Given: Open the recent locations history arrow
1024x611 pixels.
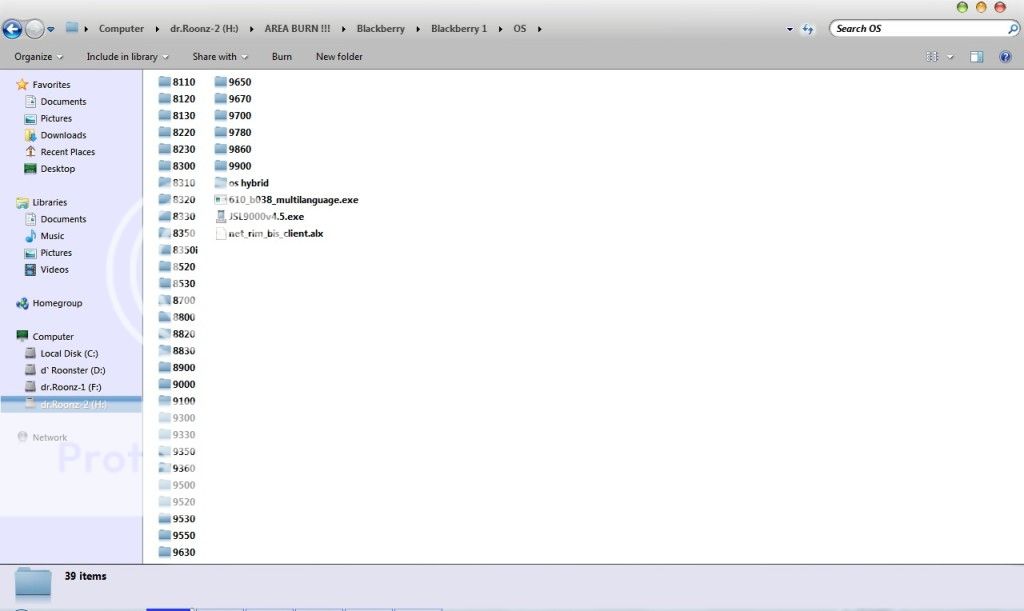Looking at the screenshot, I should [51, 29].
